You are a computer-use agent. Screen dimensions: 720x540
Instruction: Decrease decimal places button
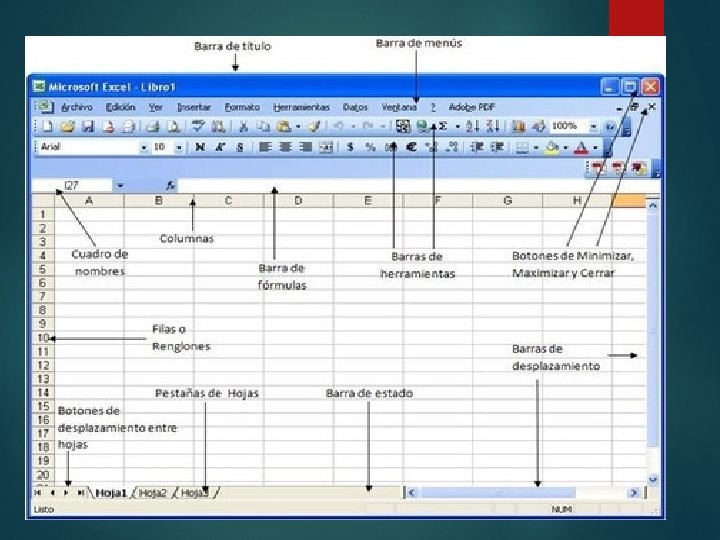[x=452, y=147]
